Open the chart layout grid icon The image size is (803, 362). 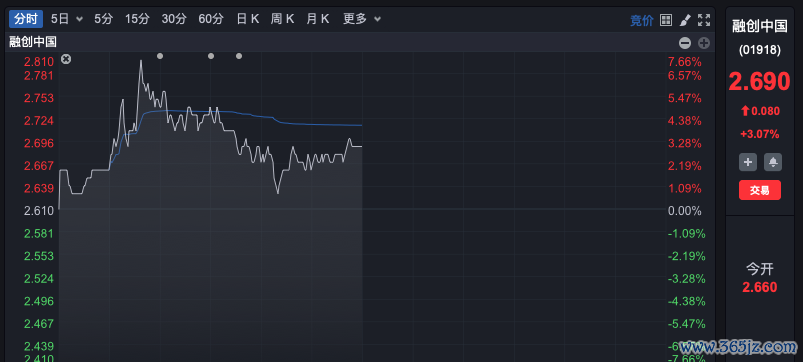[666, 20]
